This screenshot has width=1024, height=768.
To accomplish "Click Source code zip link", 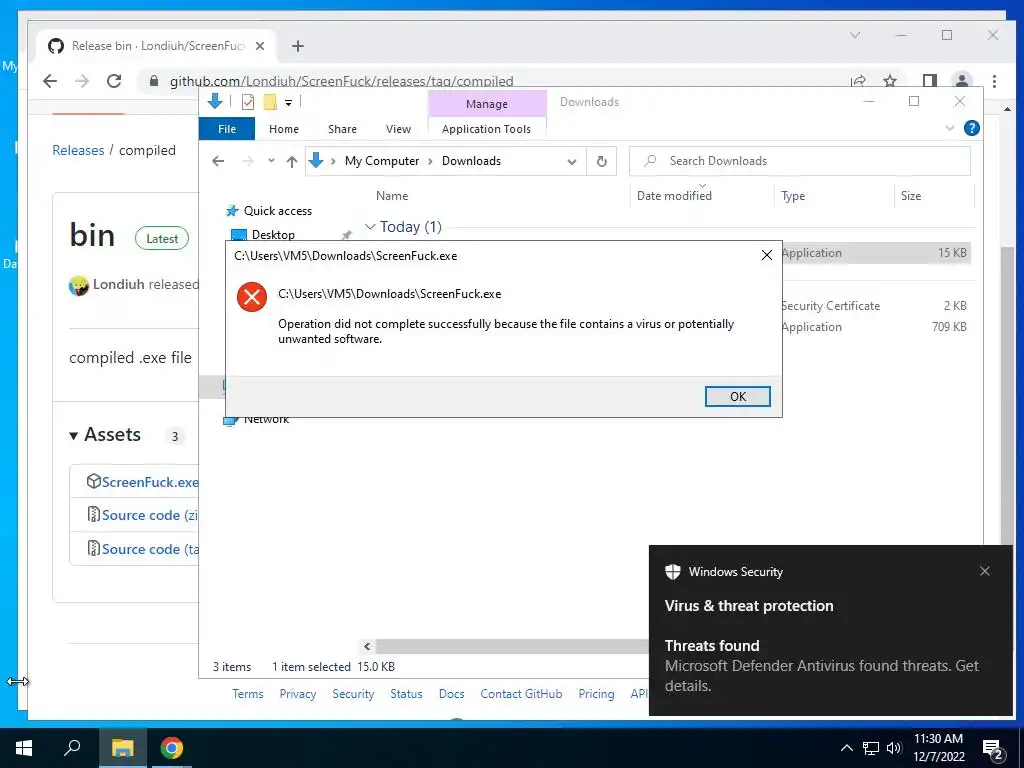I will point(150,515).
